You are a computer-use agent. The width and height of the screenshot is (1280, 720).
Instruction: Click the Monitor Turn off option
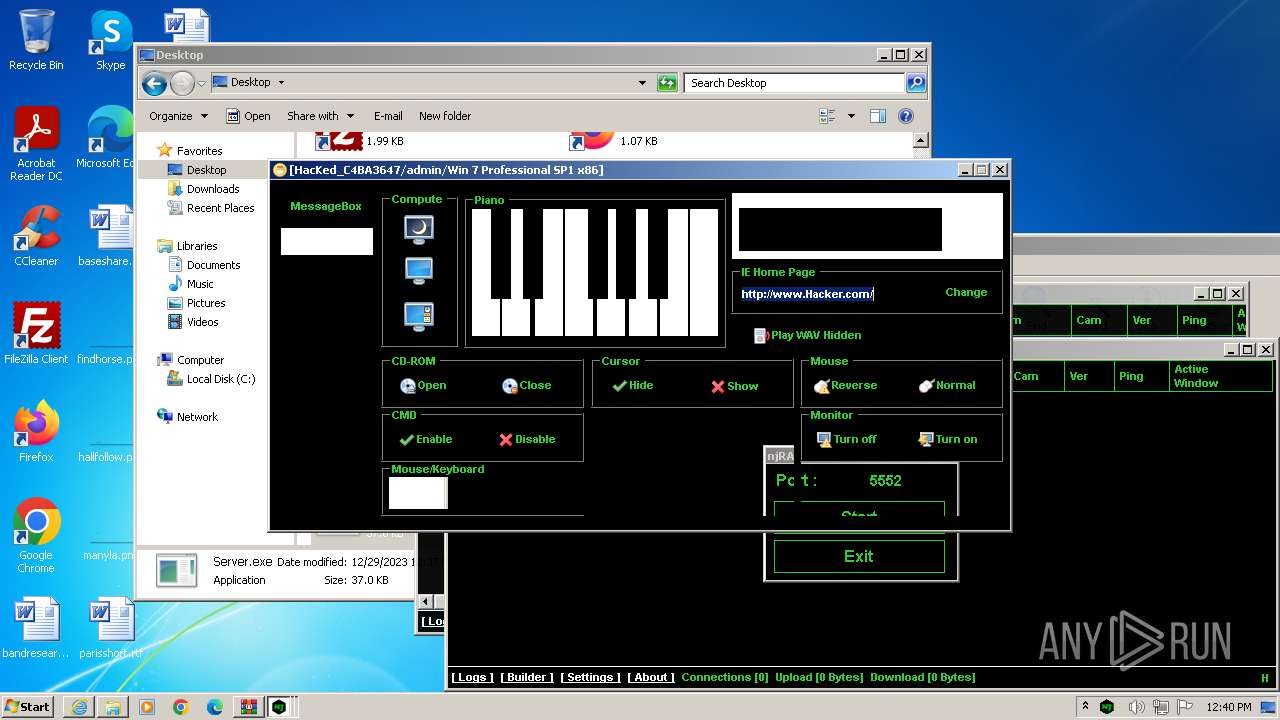(x=846, y=439)
